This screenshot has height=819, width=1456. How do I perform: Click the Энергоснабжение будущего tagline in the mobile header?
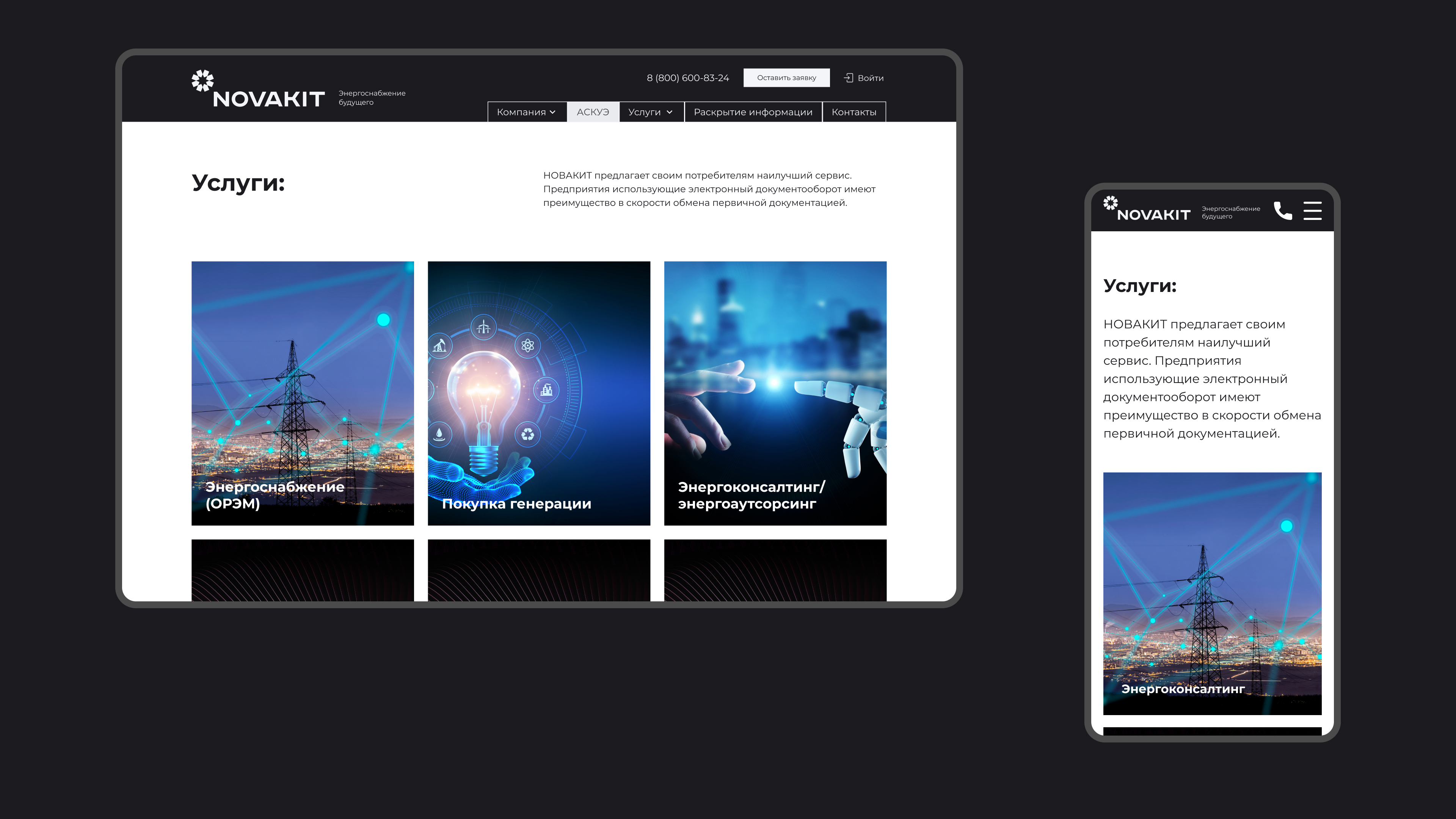pyautogui.click(x=1230, y=212)
